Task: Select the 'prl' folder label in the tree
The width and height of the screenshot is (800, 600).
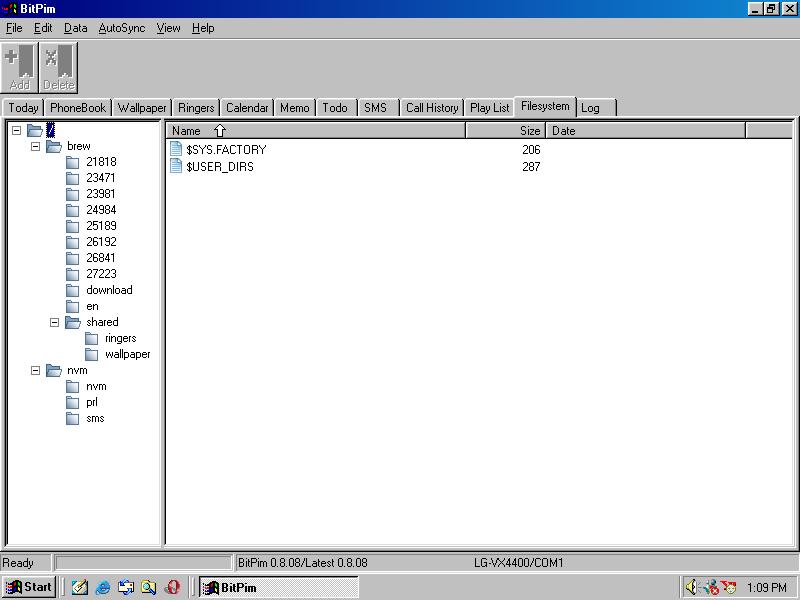Action: click(92, 403)
